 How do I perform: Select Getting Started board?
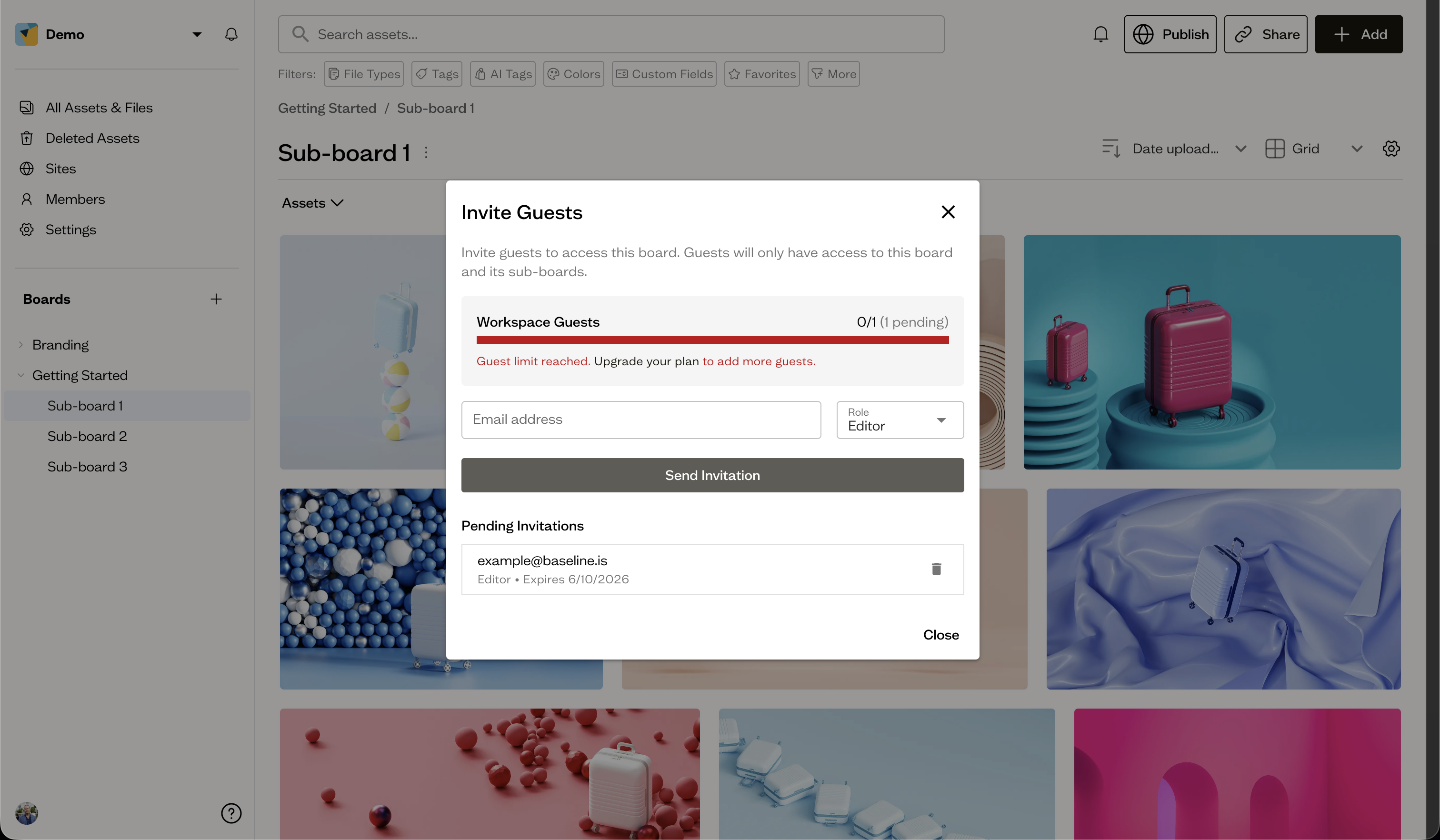pos(80,375)
